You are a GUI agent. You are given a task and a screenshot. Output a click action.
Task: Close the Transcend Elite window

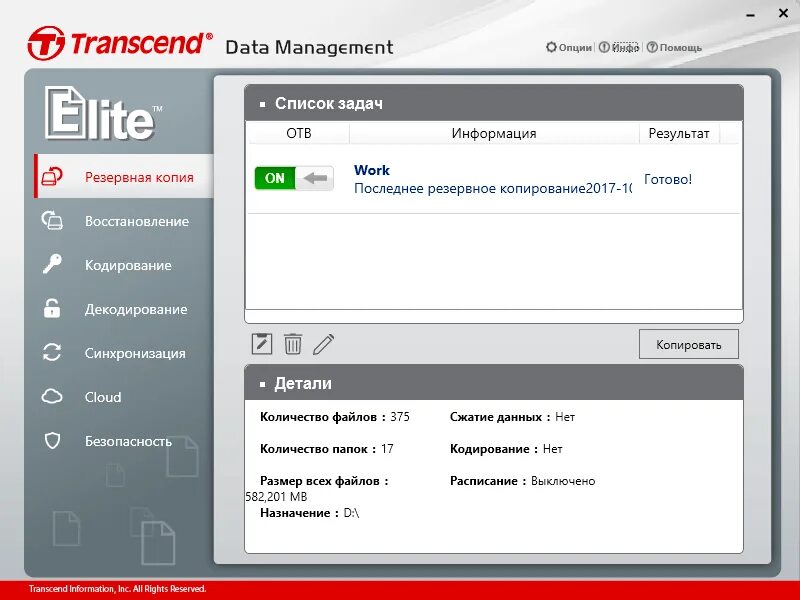click(x=783, y=14)
